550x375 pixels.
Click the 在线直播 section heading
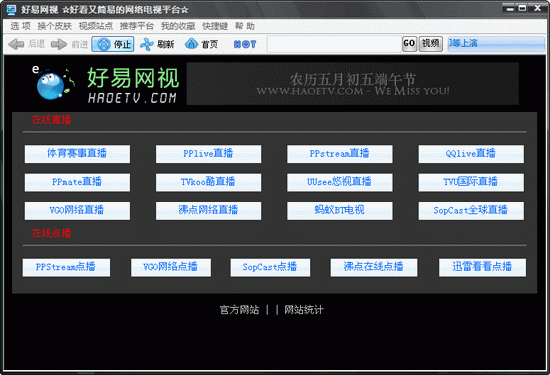(x=52, y=120)
